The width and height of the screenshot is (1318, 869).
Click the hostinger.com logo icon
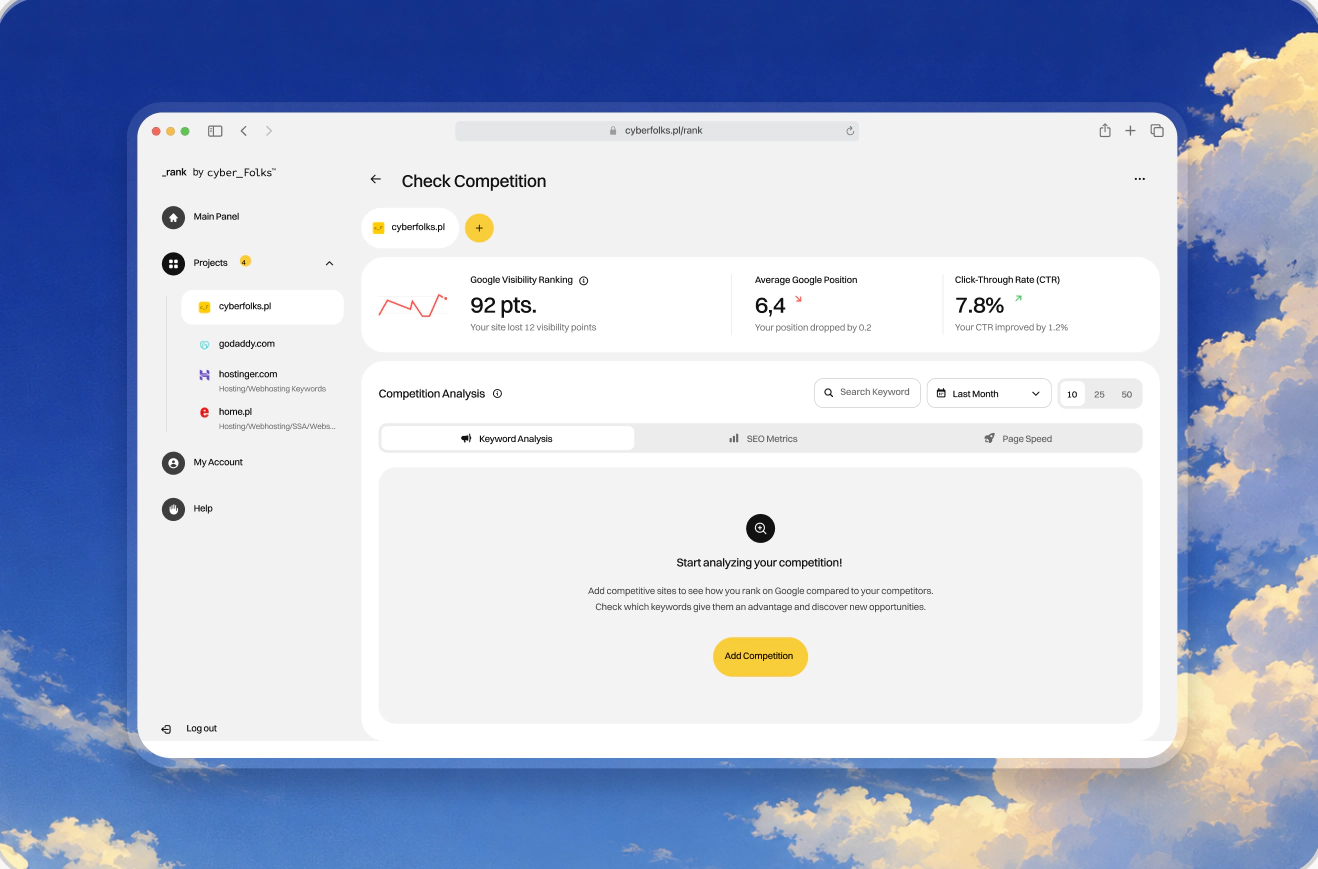[x=204, y=375]
